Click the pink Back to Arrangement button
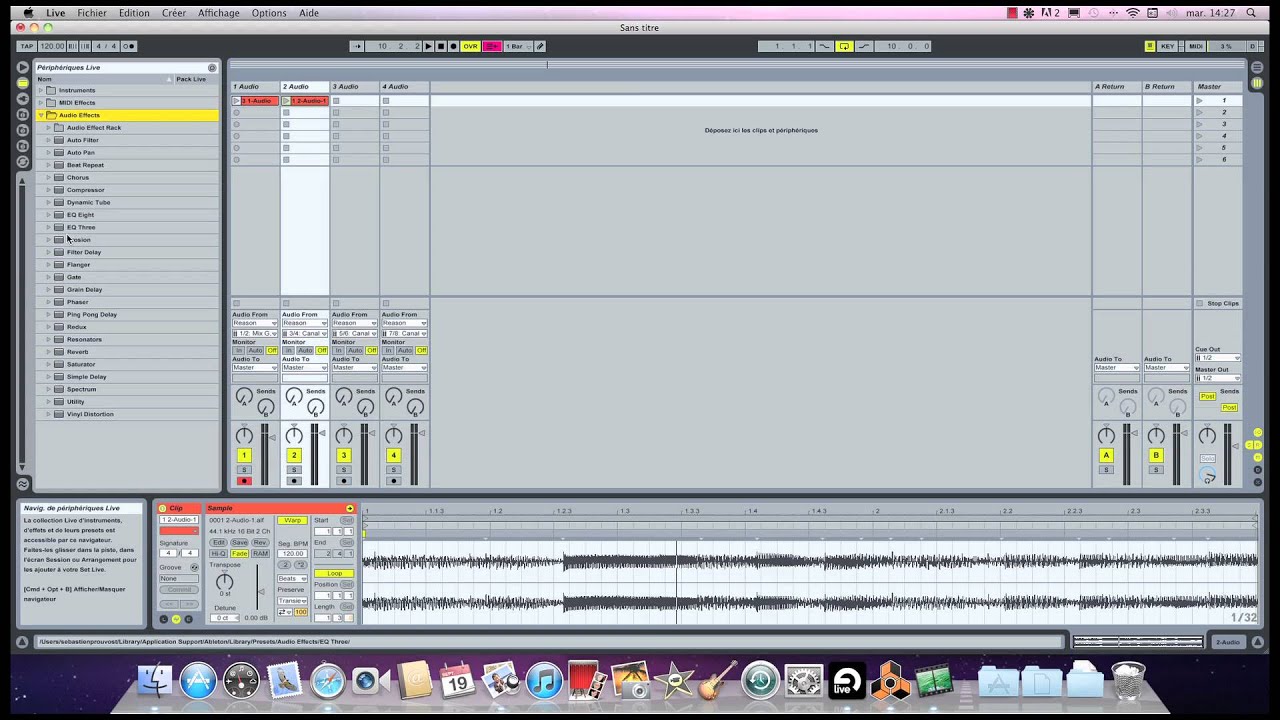This screenshot has width=1280, height=720. point(492,46)
